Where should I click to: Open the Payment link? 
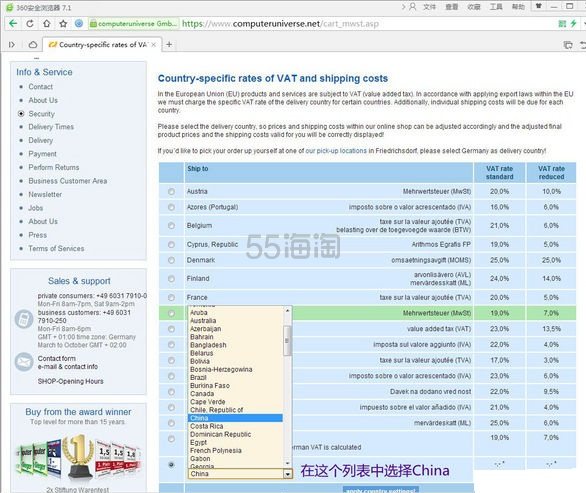42,154
